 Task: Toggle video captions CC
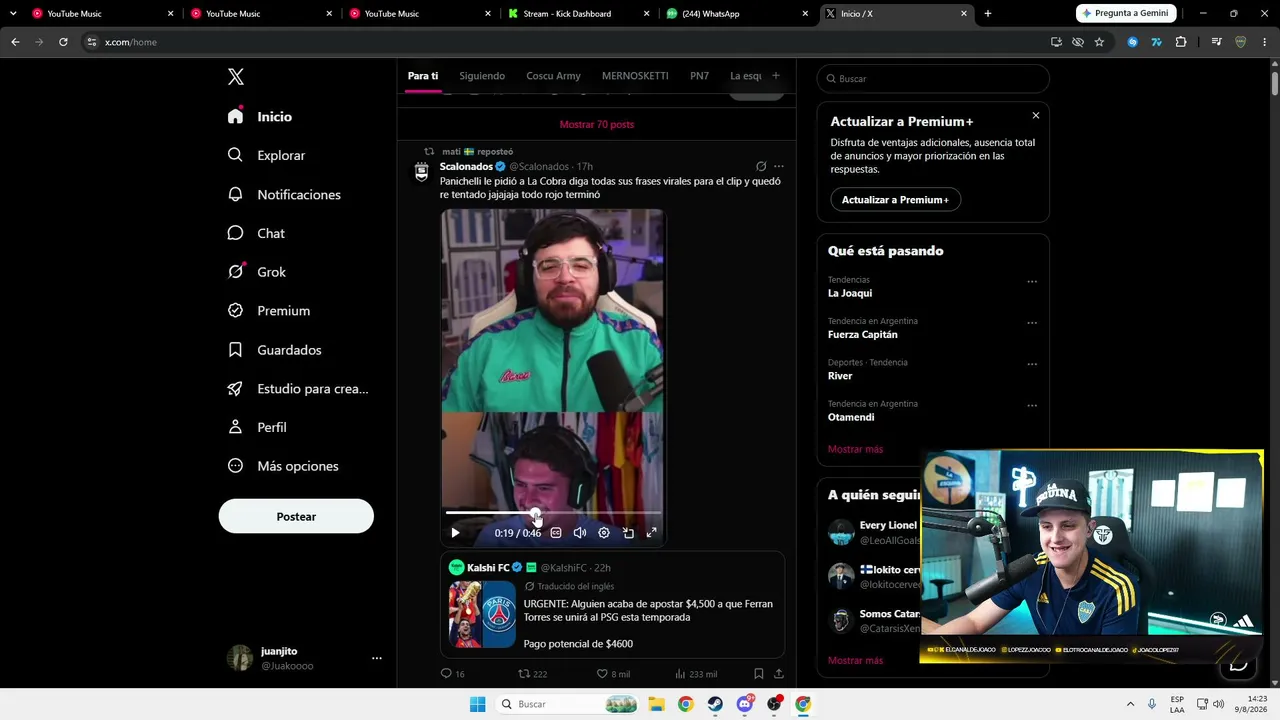[556, 533]
